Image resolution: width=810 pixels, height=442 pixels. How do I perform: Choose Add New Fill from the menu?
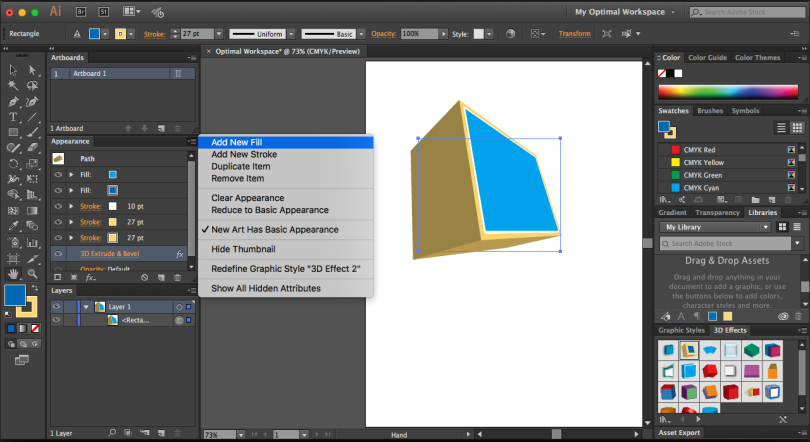[x=237, y=143]
